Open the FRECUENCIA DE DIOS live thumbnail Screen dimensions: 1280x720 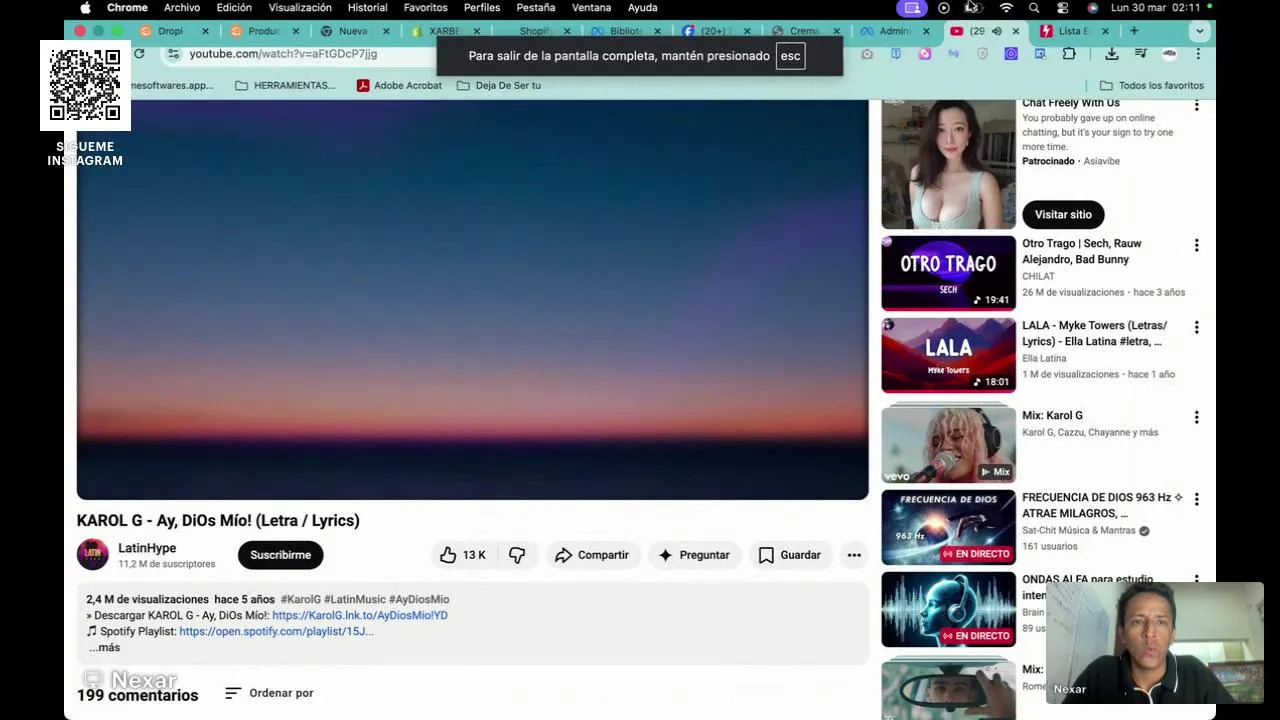[948, 528]
